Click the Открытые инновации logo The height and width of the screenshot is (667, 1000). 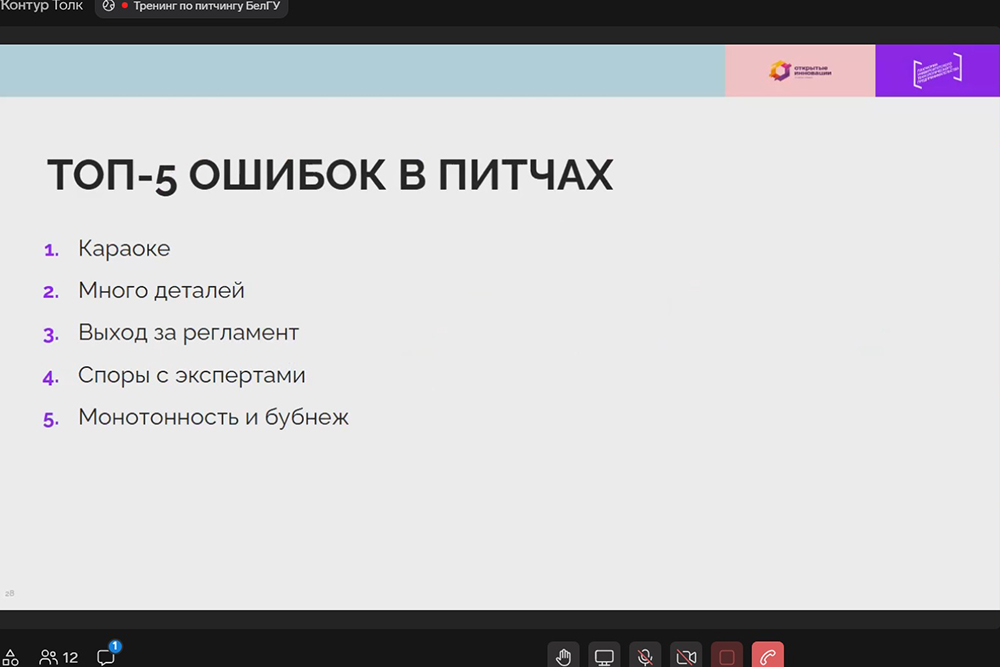800,71
